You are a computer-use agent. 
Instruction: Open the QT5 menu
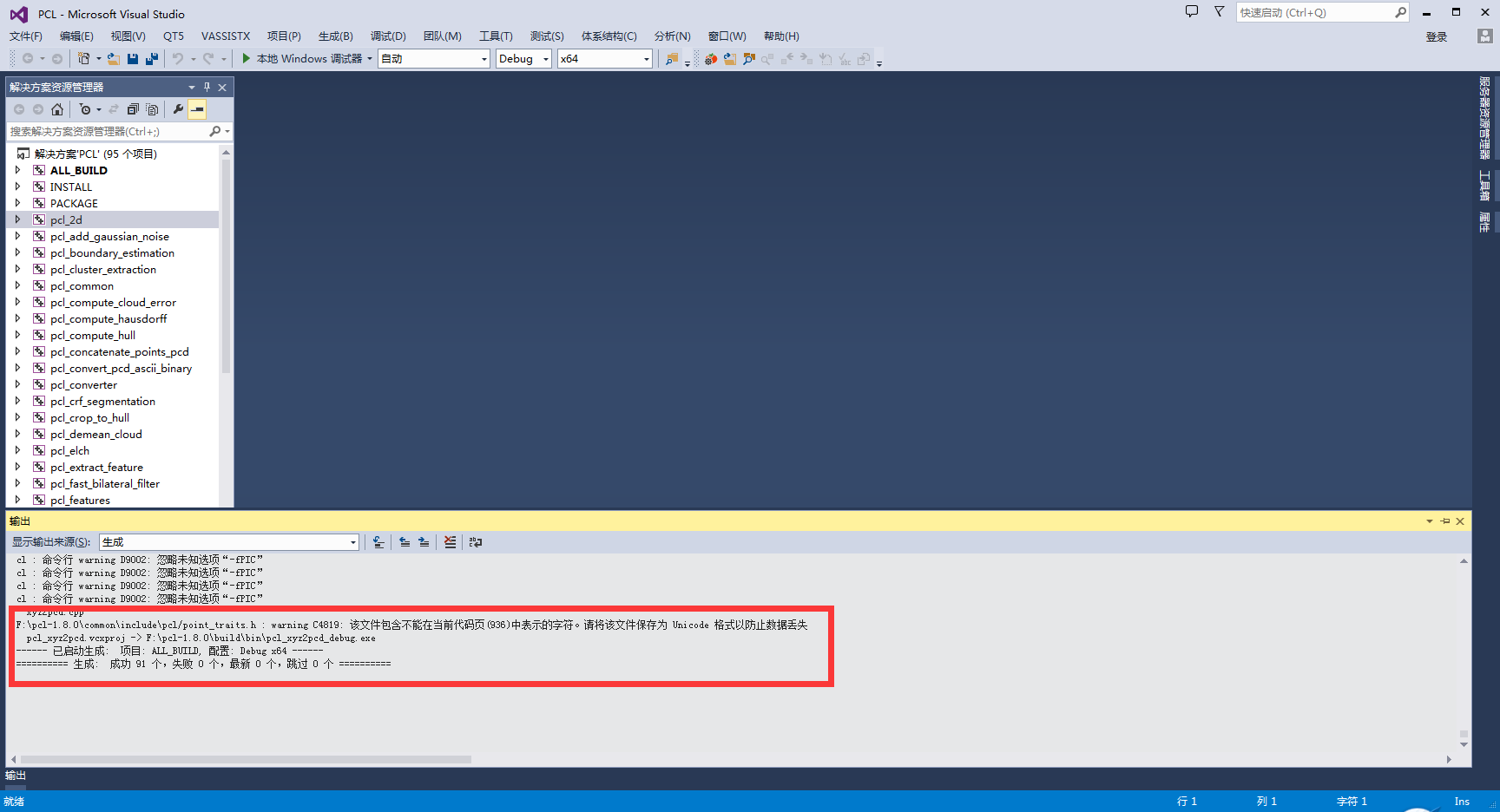click(x=174, y=36)
